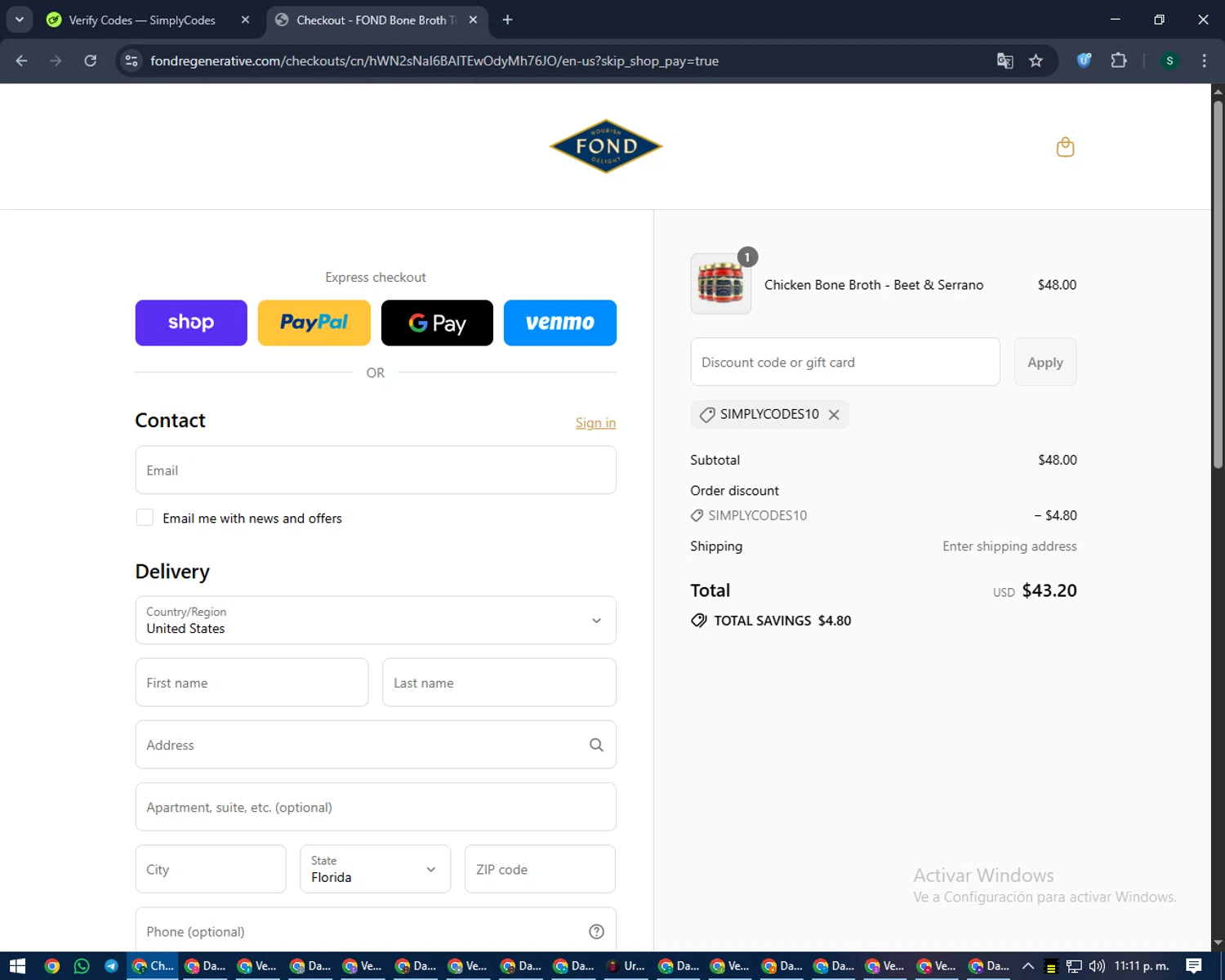Open the extensions puzzle icon
Viewport: 1225px width, 980px height.
click(x=1119, y=60)
